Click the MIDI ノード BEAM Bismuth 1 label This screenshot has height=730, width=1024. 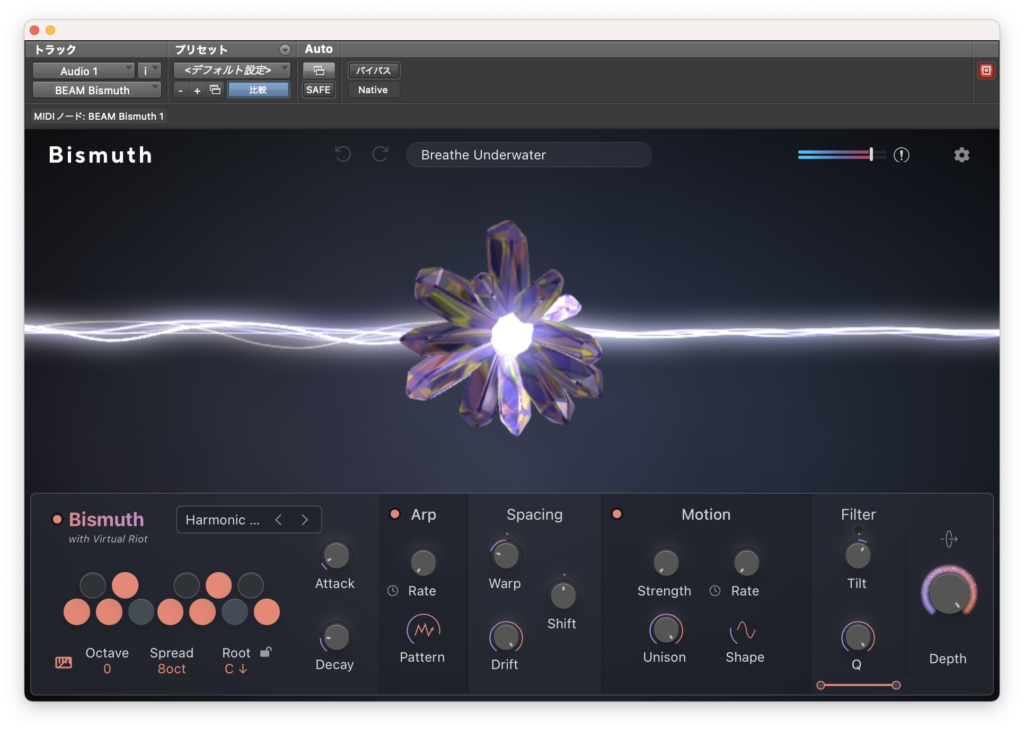click(x=99, y=116)
